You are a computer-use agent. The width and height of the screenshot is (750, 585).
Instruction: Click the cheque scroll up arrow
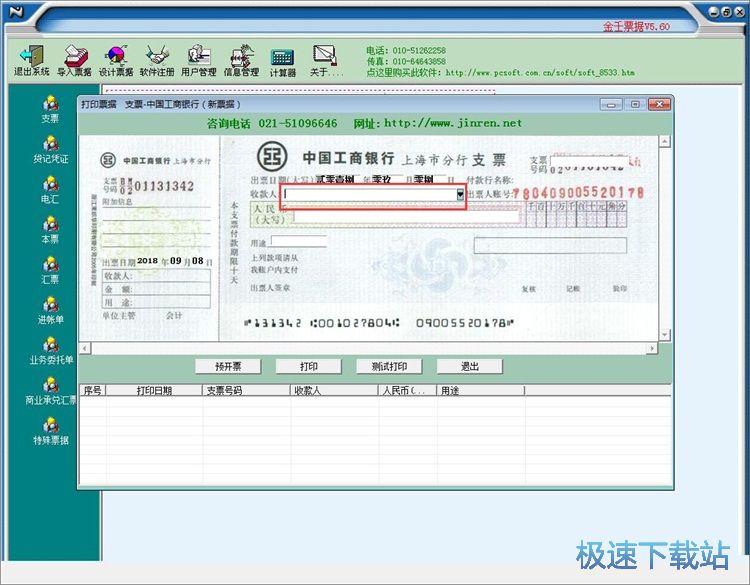[x=664, y=142]
